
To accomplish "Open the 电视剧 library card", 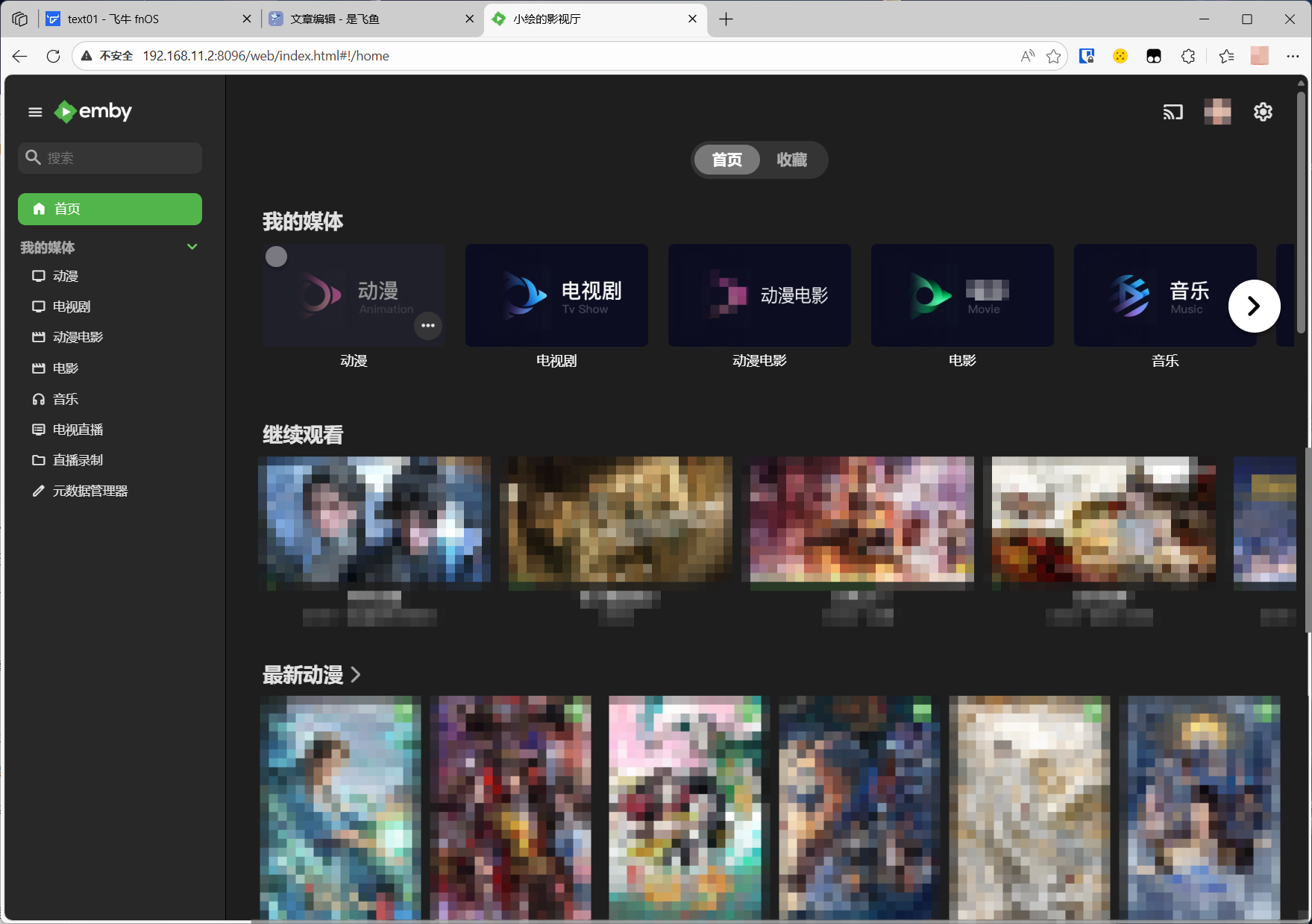I will [x=556, y=295].
